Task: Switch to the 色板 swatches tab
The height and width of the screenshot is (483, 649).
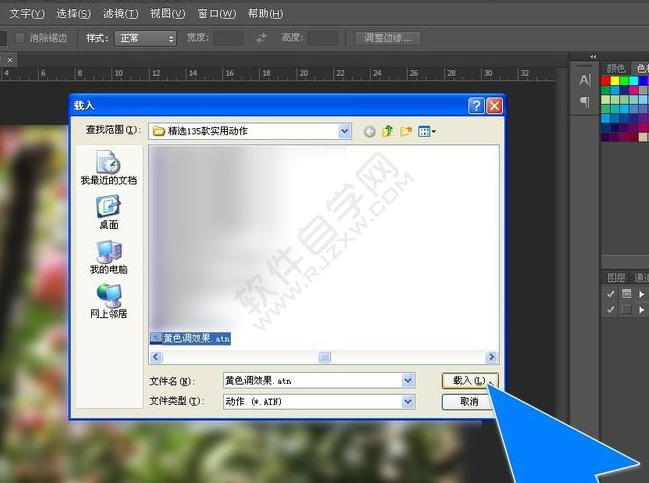Action: (x=642, y=68)
